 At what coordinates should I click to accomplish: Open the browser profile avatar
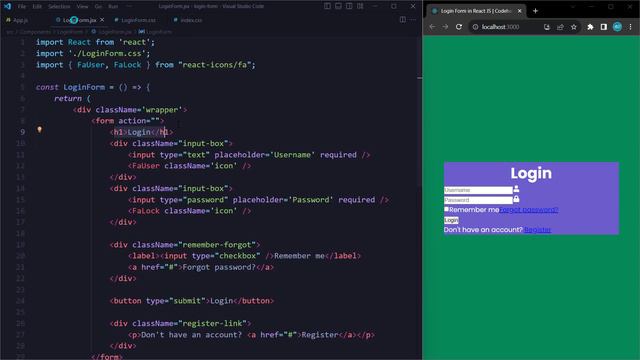(x=618, y=27)
